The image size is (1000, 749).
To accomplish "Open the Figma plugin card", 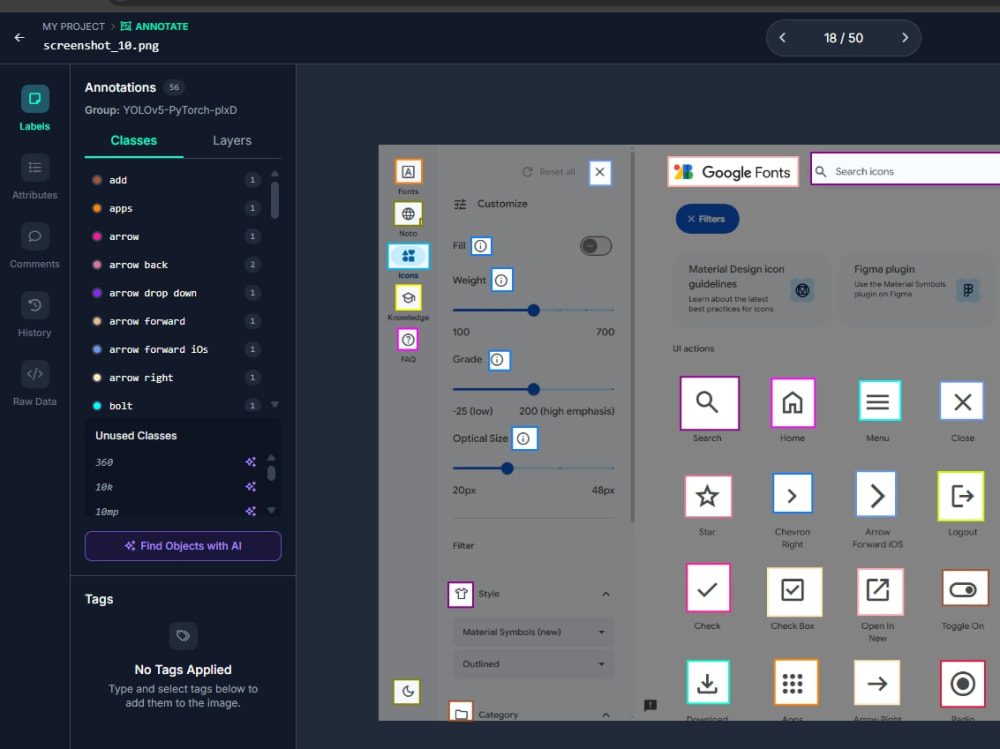I will 917,290.
